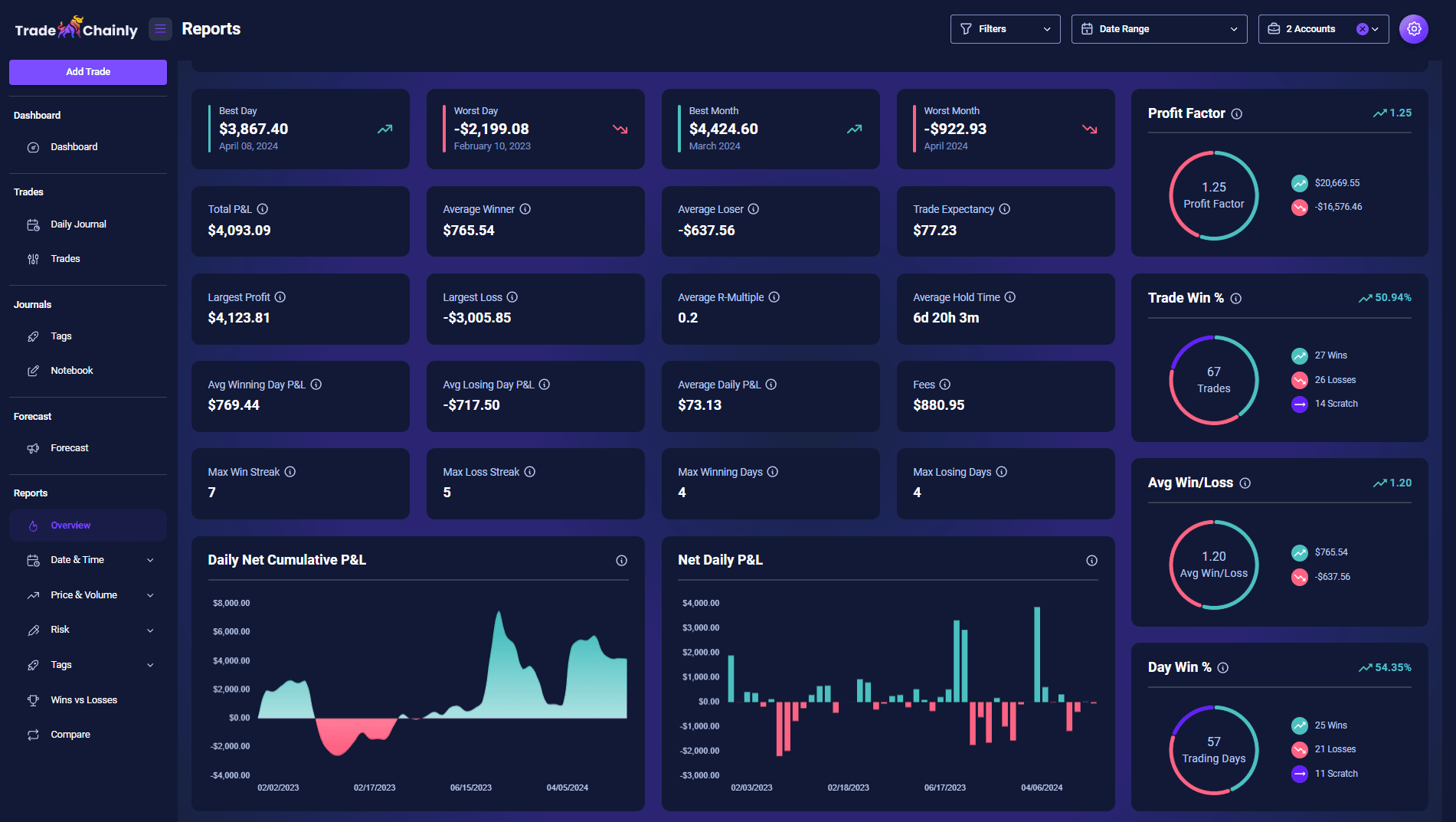Screen dimensions: 1456x822
Task: Click the Trade Win % donut chart
Action: point(1212,379)
